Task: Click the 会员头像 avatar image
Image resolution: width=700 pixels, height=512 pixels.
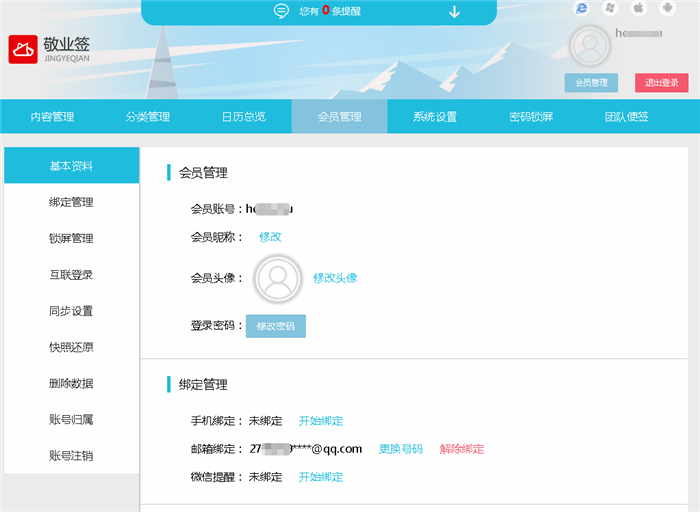Action: click(x=277, y=278)
